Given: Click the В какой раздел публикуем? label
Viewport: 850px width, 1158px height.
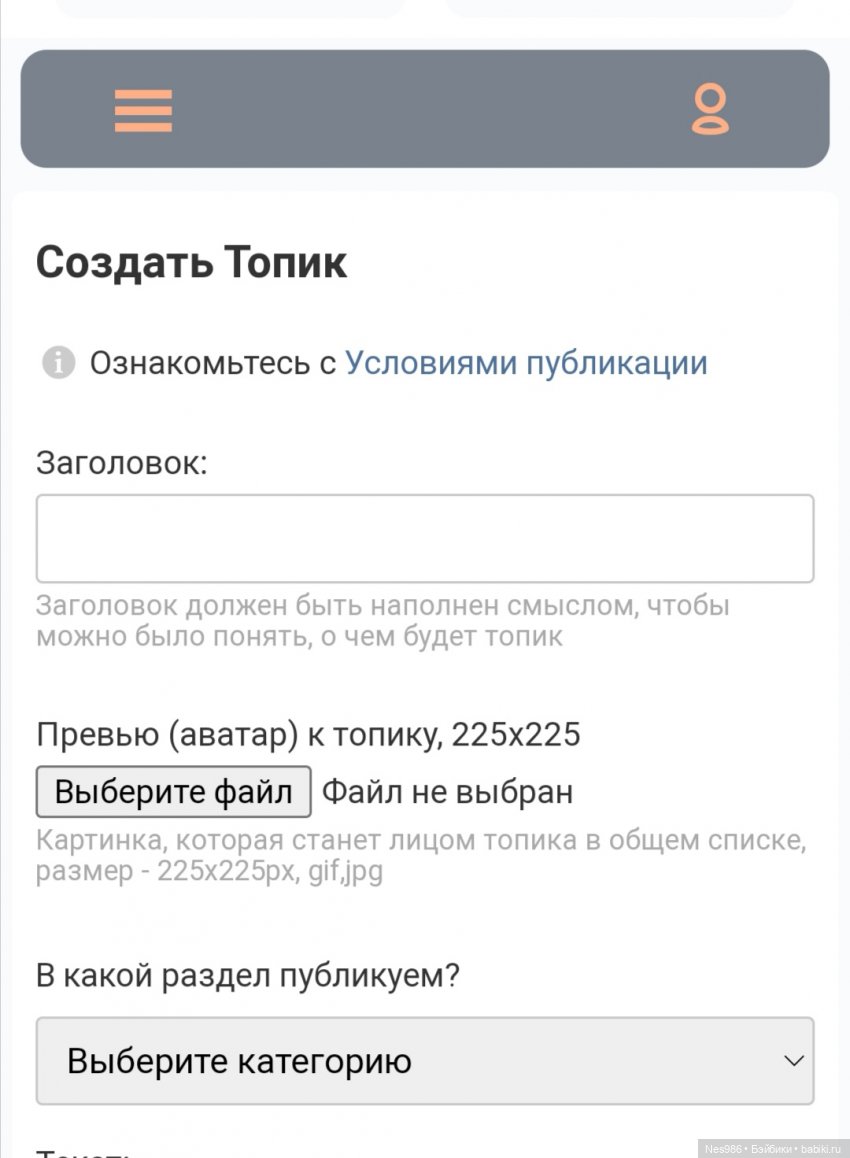Looking at the screenshot, I should [247, 975].
